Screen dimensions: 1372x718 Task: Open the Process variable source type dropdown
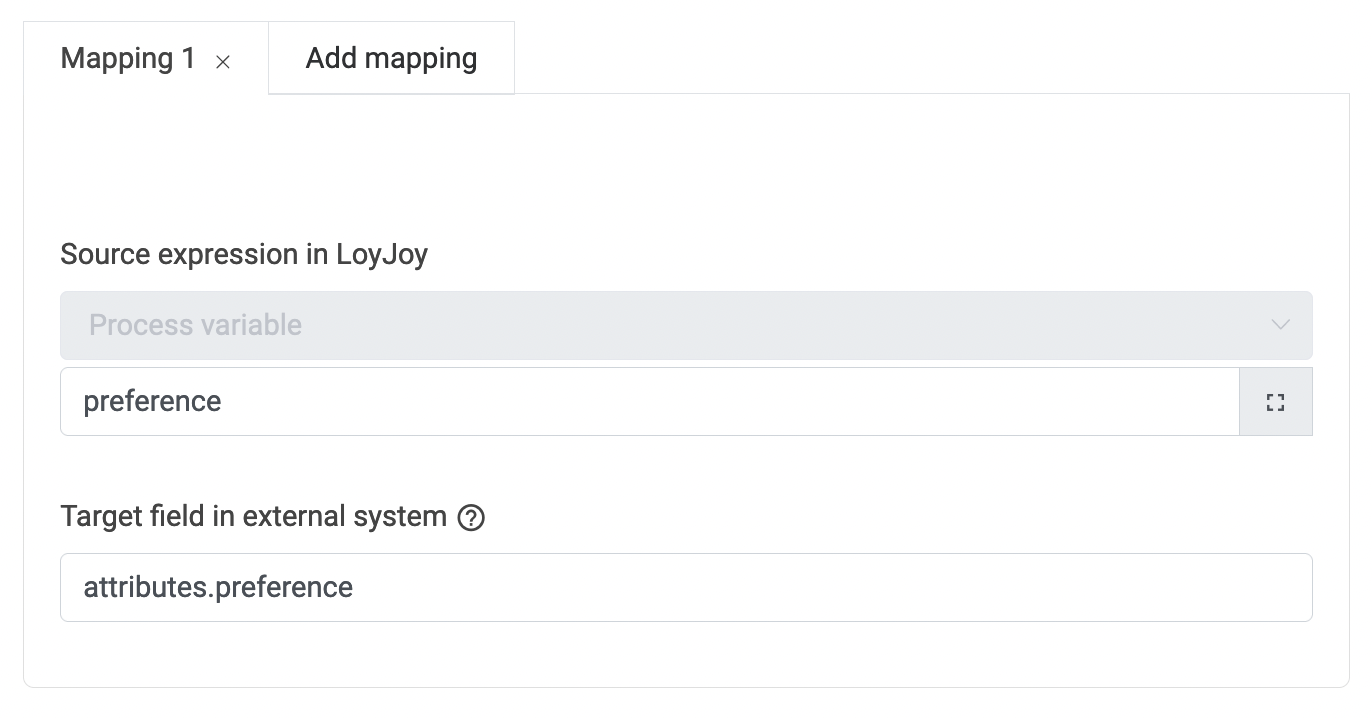(x=685, y=325)
